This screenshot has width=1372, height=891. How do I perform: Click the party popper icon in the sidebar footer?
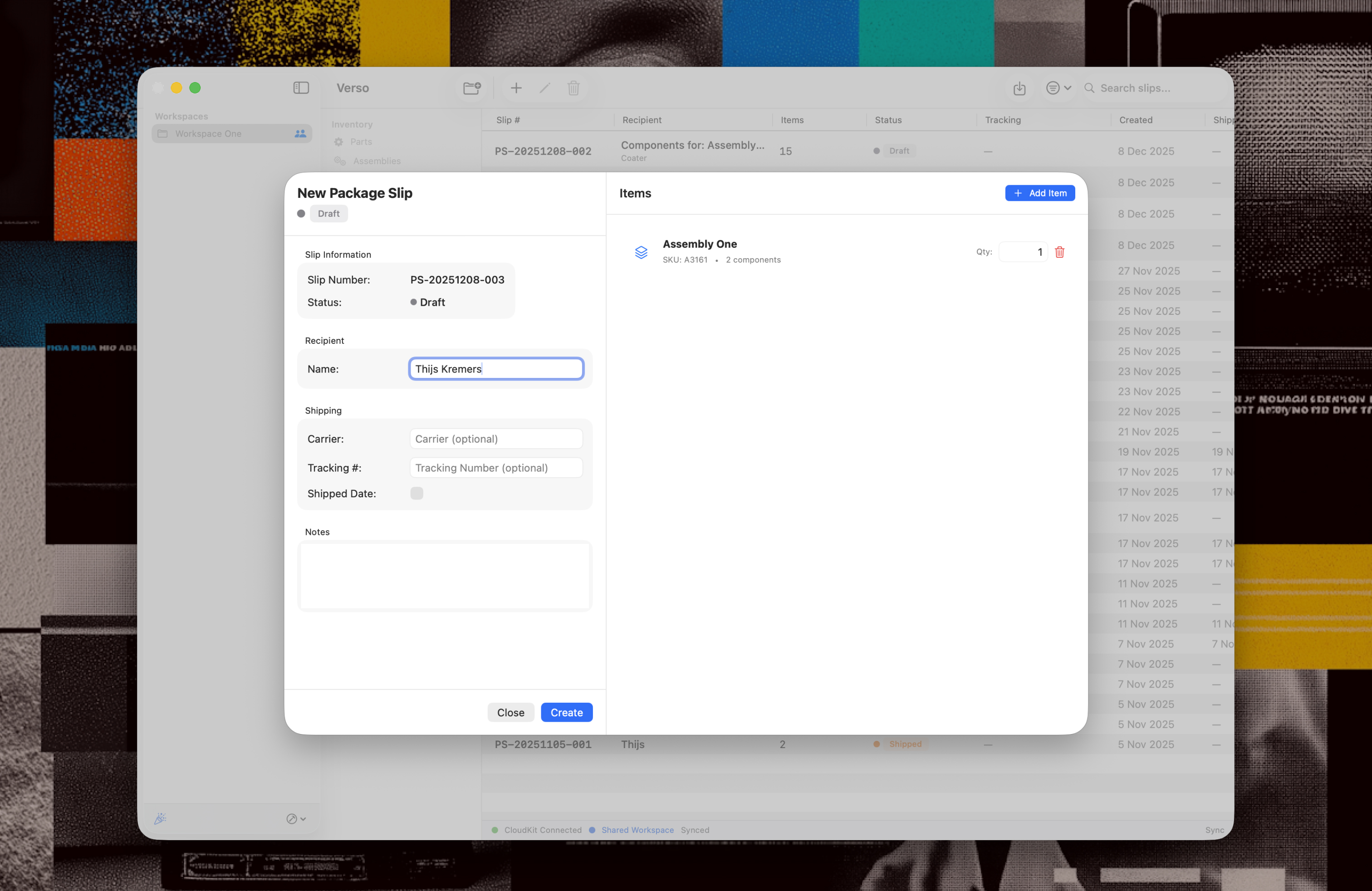click(x=160, y=818)
